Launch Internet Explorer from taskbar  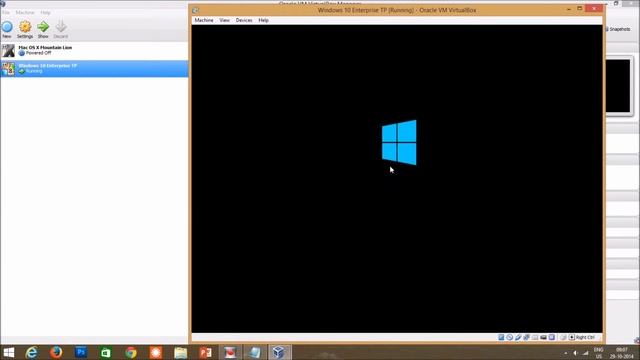point(31,352)
